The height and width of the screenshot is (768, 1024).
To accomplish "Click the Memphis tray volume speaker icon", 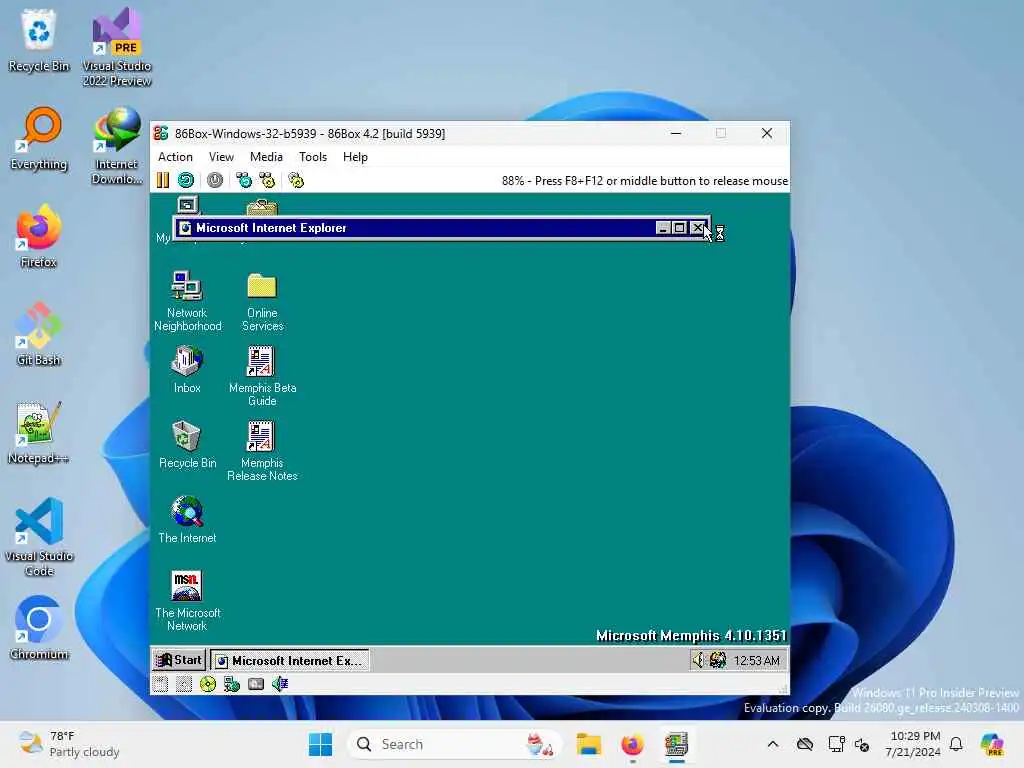I will tap(699, 660).
